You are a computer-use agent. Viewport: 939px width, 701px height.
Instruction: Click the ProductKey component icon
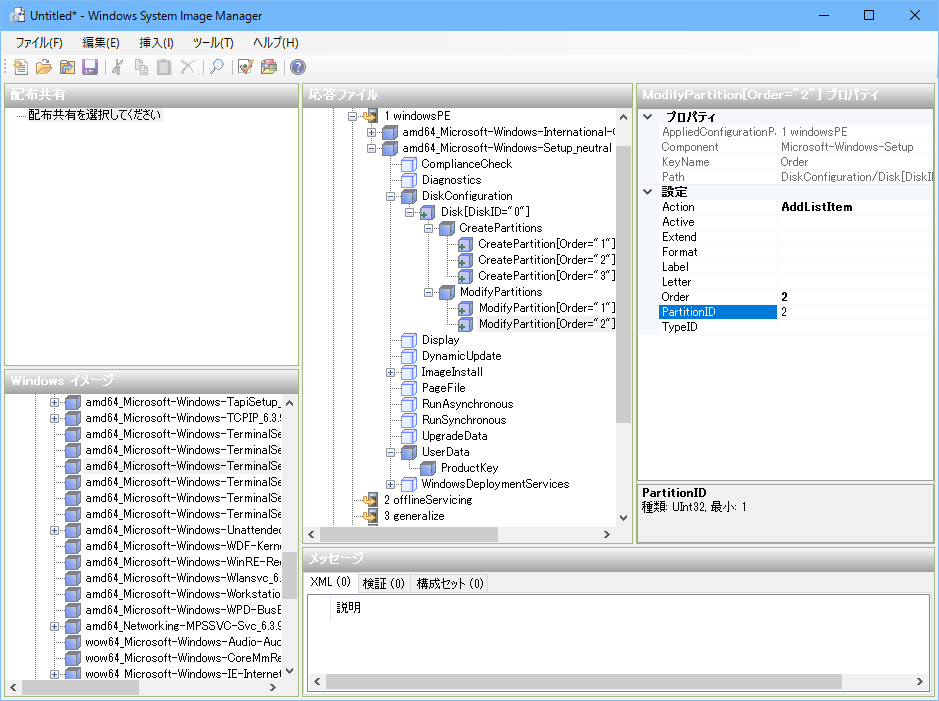(428, 468)
